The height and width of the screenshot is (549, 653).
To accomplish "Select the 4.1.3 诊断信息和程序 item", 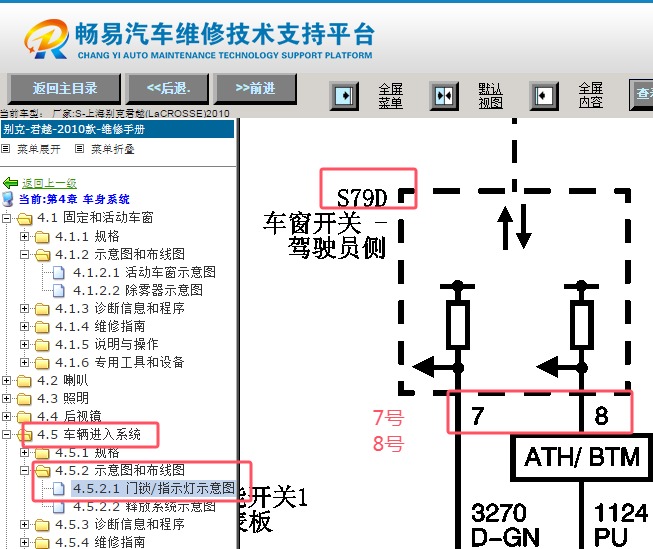I will (120, 308).
